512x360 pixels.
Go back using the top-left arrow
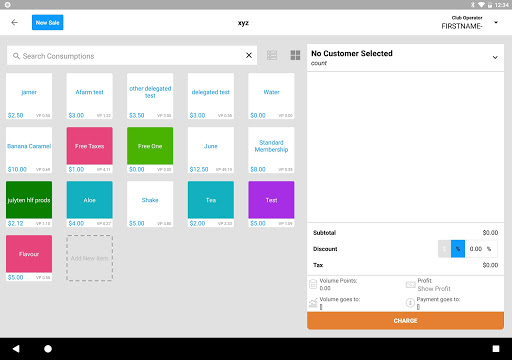click(14, 22)
